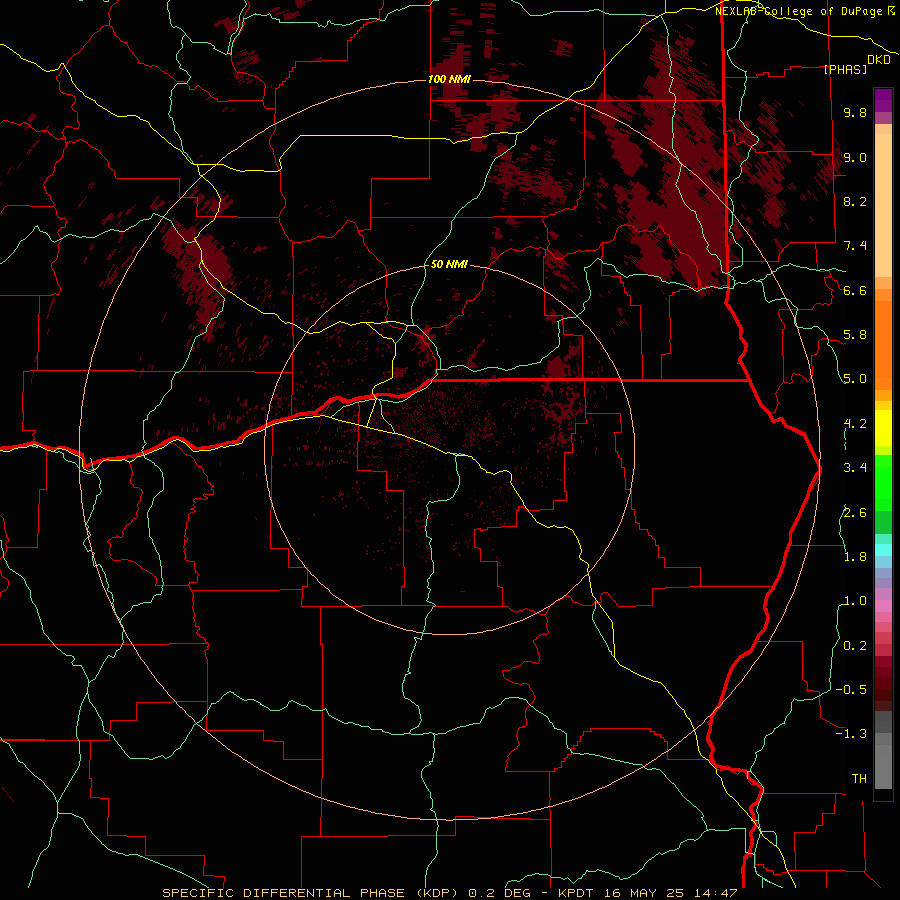Click the 8.2 scale label
Screen dimensions: 900x900
point(855,201)
